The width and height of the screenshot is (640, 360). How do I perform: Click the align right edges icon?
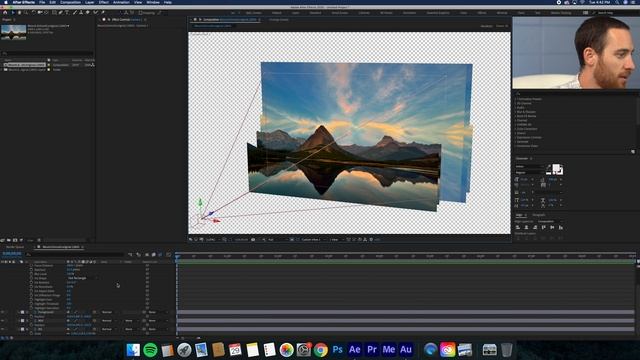[x=535, y=227]
